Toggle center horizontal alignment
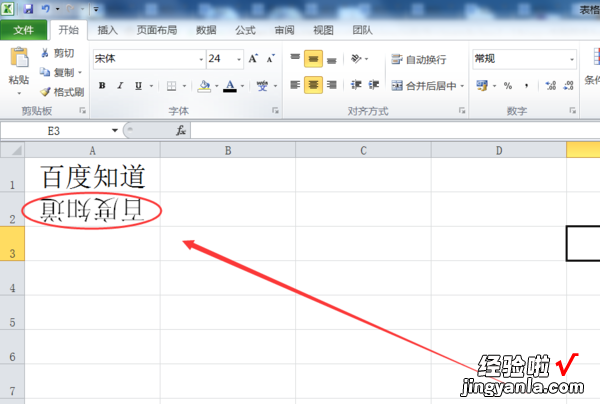Image resolution: width=600 pixels, height=404 pixels. pyautogui.click(x=313, y=85)
